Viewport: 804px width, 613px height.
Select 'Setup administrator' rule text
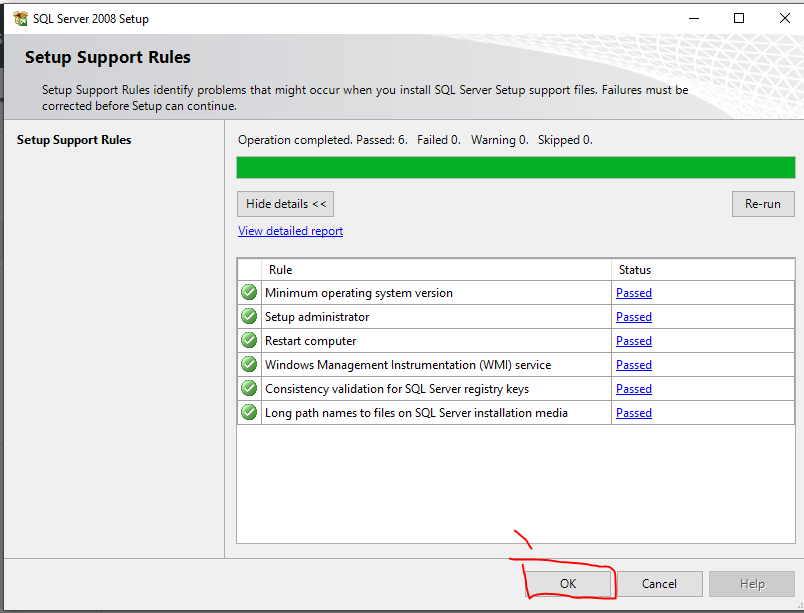(x=317, y=317)
